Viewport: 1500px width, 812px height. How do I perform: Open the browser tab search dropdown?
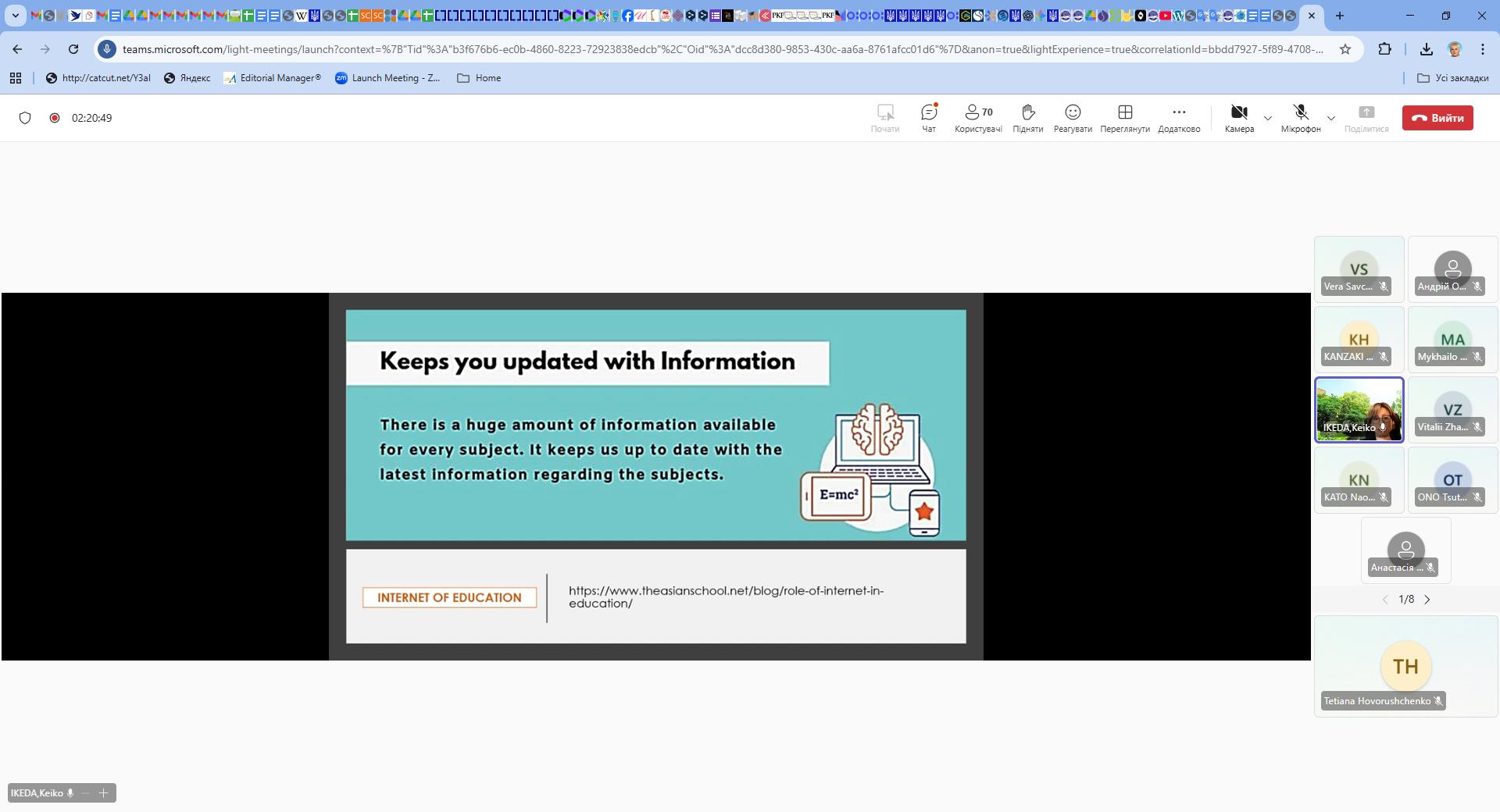point(15,16)
